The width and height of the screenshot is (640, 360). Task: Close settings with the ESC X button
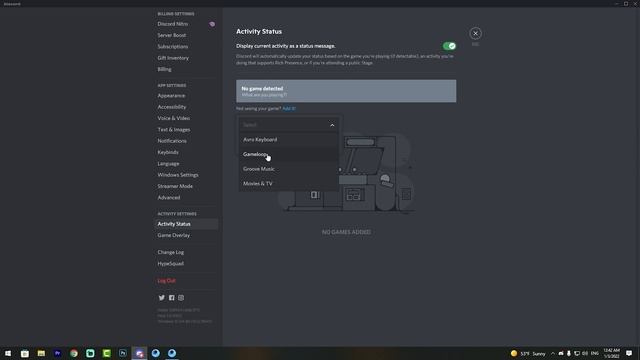coord(475,33)
